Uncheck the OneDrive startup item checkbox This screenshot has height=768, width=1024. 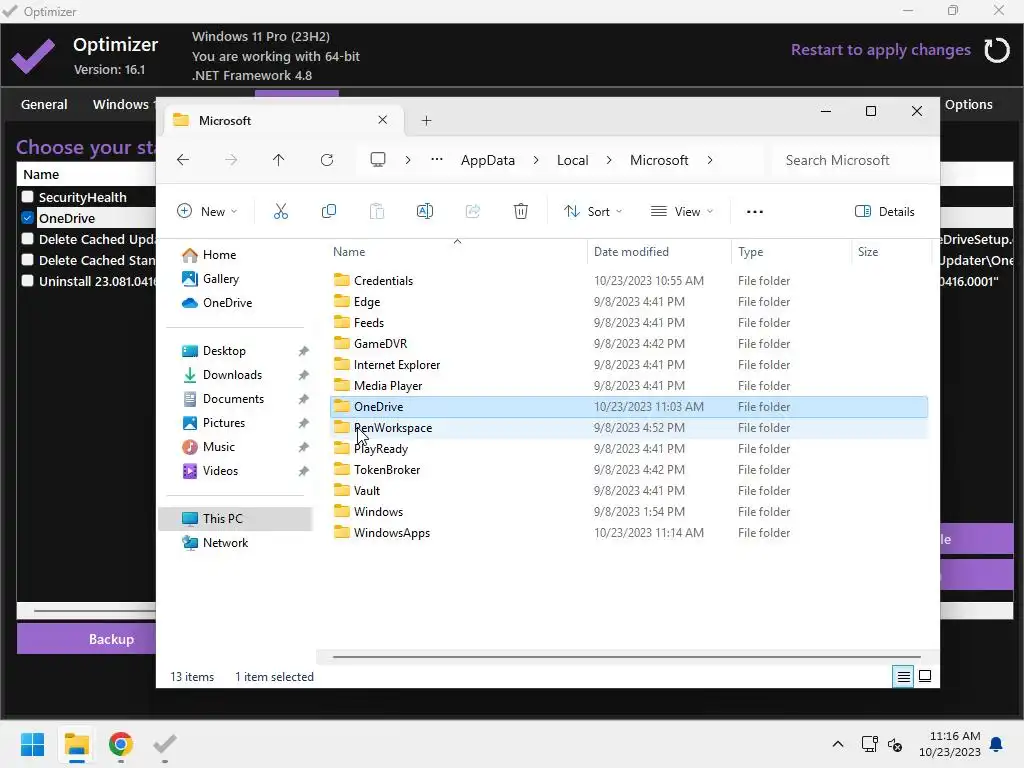tap(27, 217)
